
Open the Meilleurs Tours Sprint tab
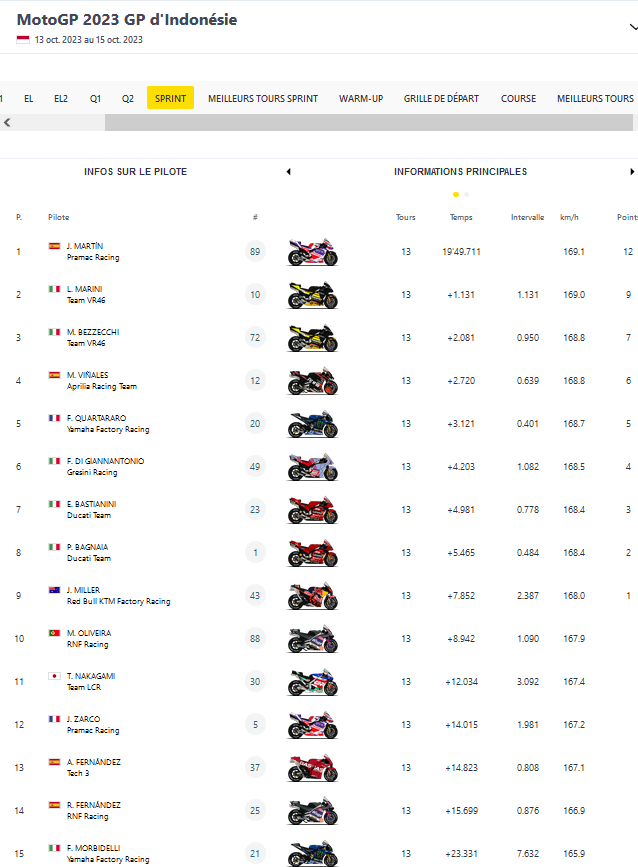coord(263,99)
